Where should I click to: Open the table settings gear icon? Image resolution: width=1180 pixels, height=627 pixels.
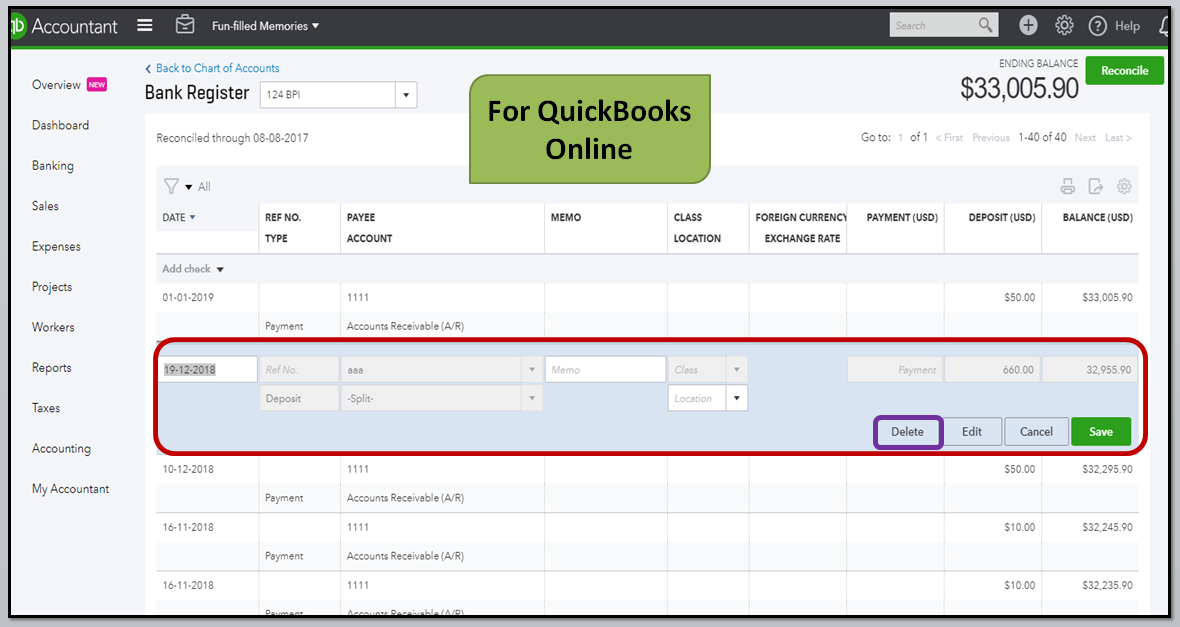point(1124,186)
